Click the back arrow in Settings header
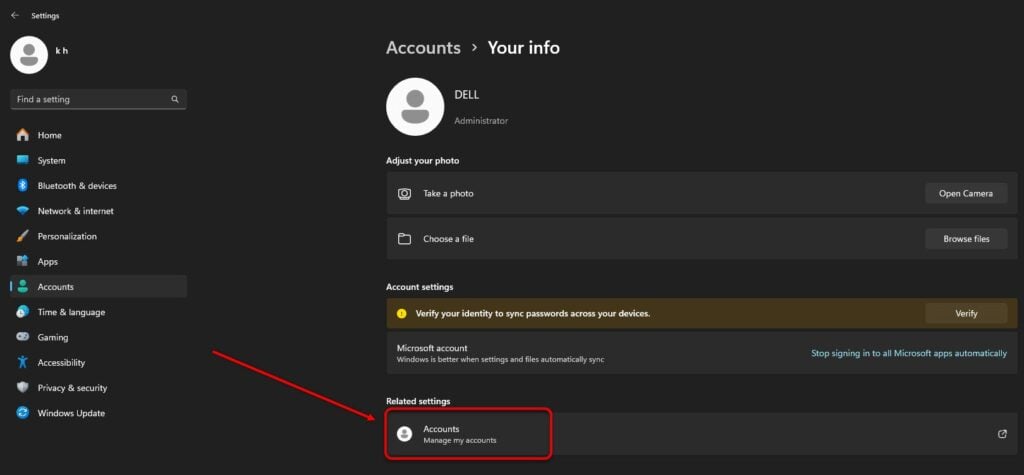The image size is (1024, 475). pos(14,15)
